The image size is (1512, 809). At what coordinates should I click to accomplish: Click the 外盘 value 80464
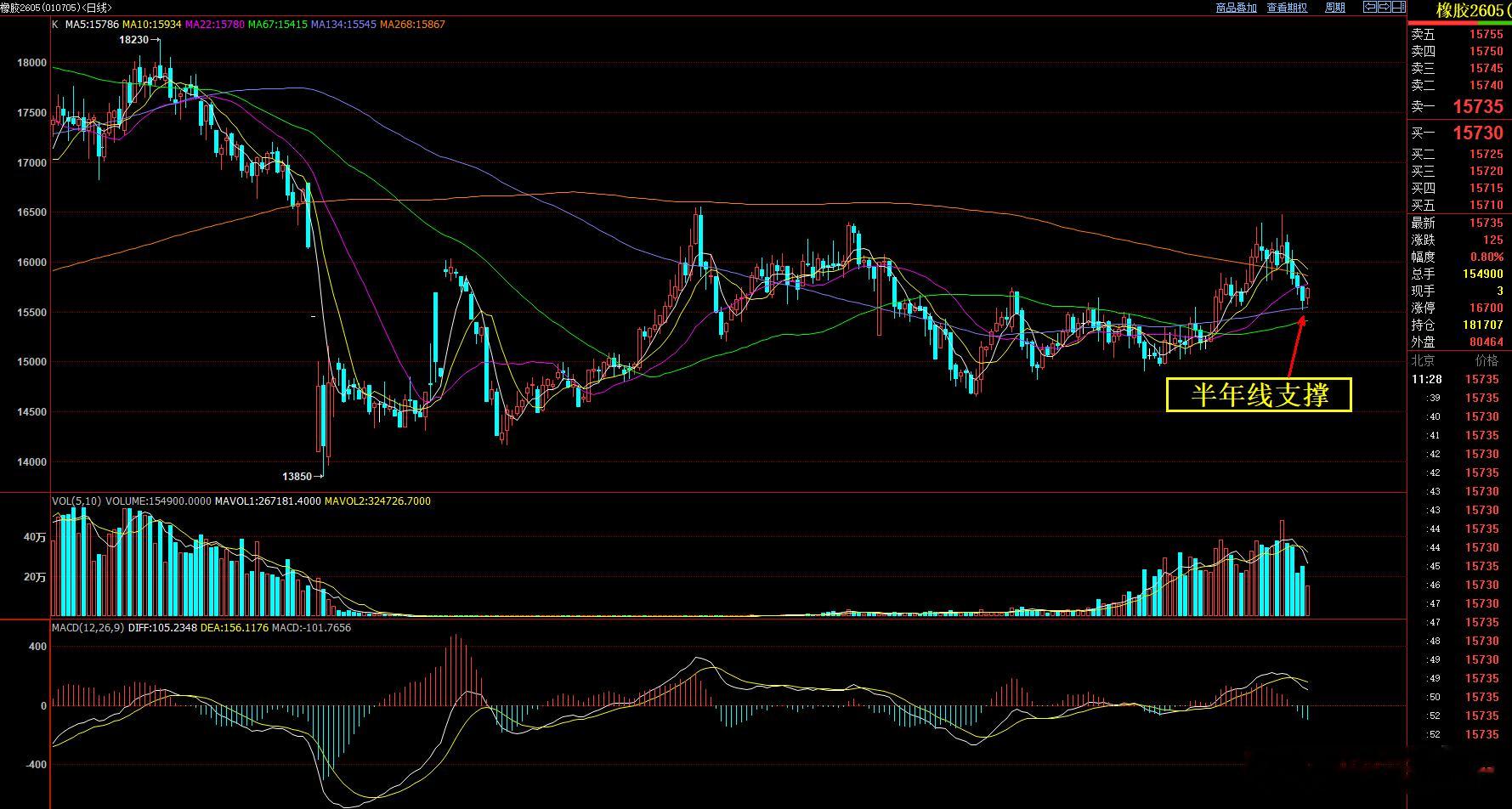click(x=1487, y=342)
